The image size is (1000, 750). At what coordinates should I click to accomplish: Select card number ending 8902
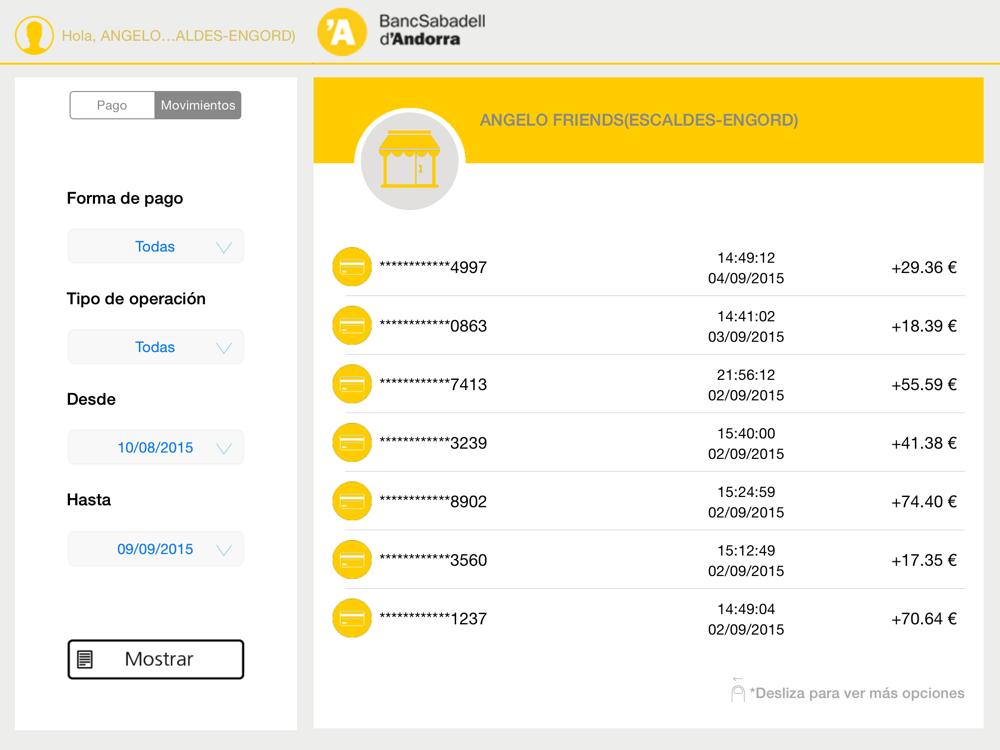pyautogui.click(x=433, y=502)
